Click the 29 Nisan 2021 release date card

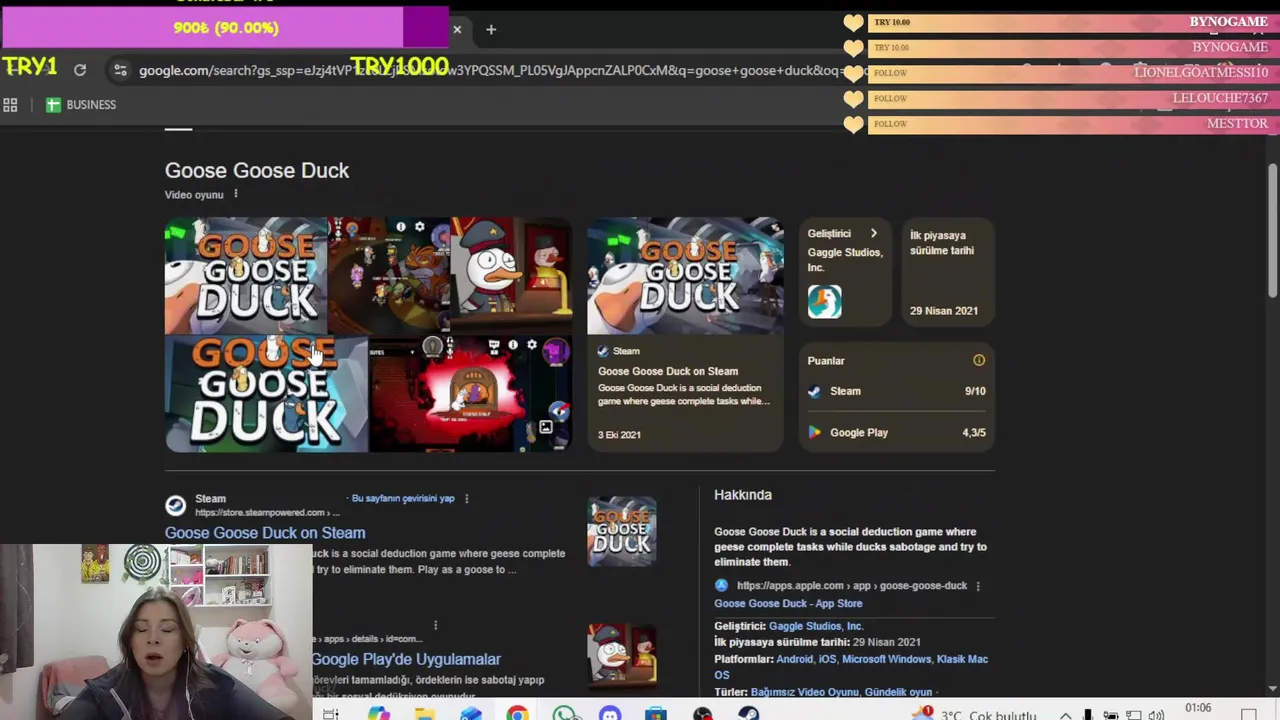[947, 272]
